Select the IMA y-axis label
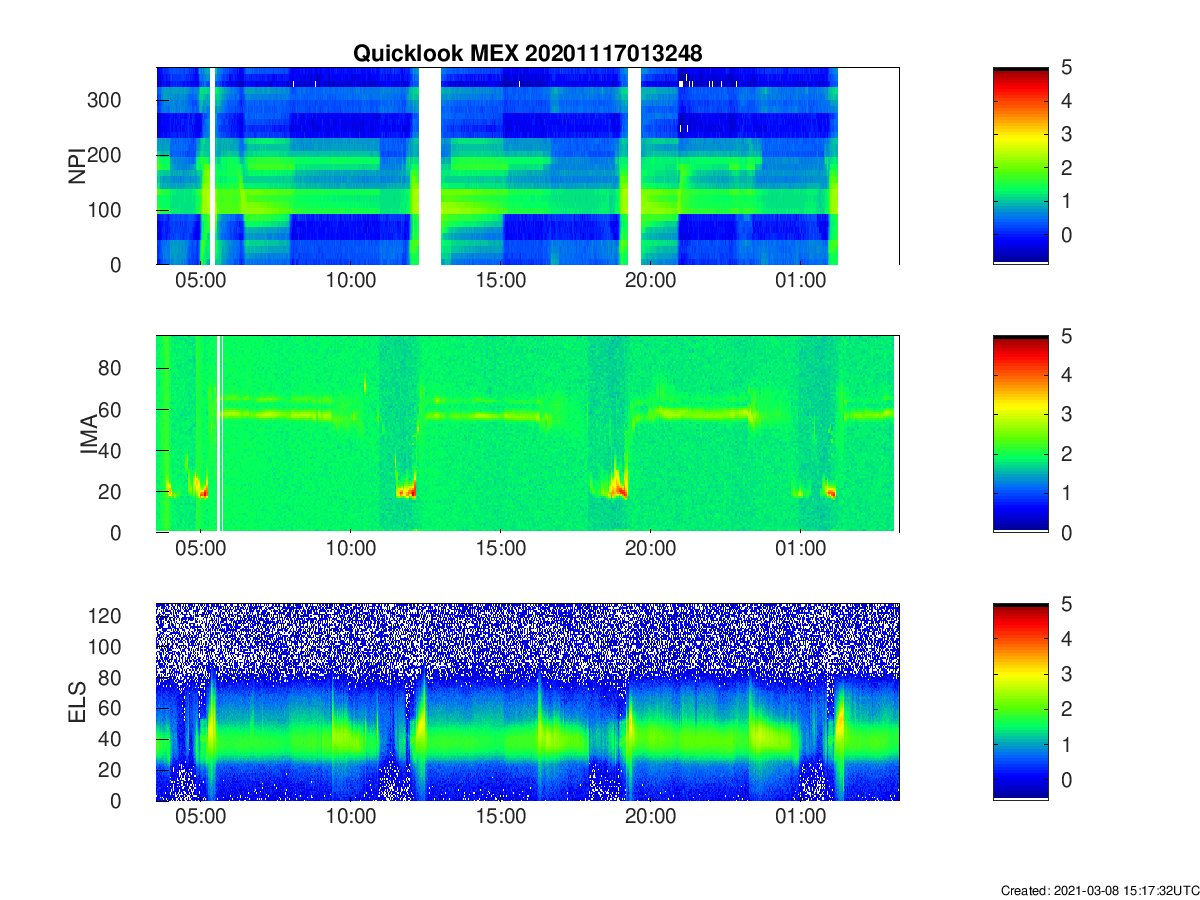 pyautogui.click(x=87, y=434)
